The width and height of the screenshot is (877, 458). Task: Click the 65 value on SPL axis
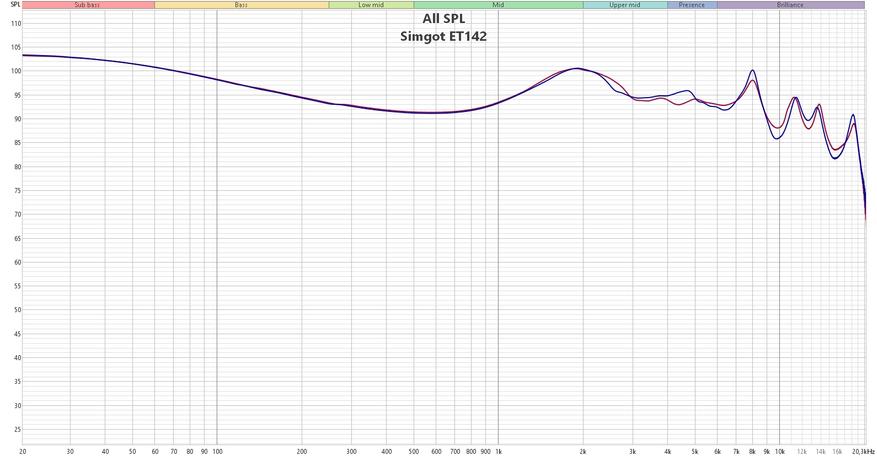(x=17, y=238)
